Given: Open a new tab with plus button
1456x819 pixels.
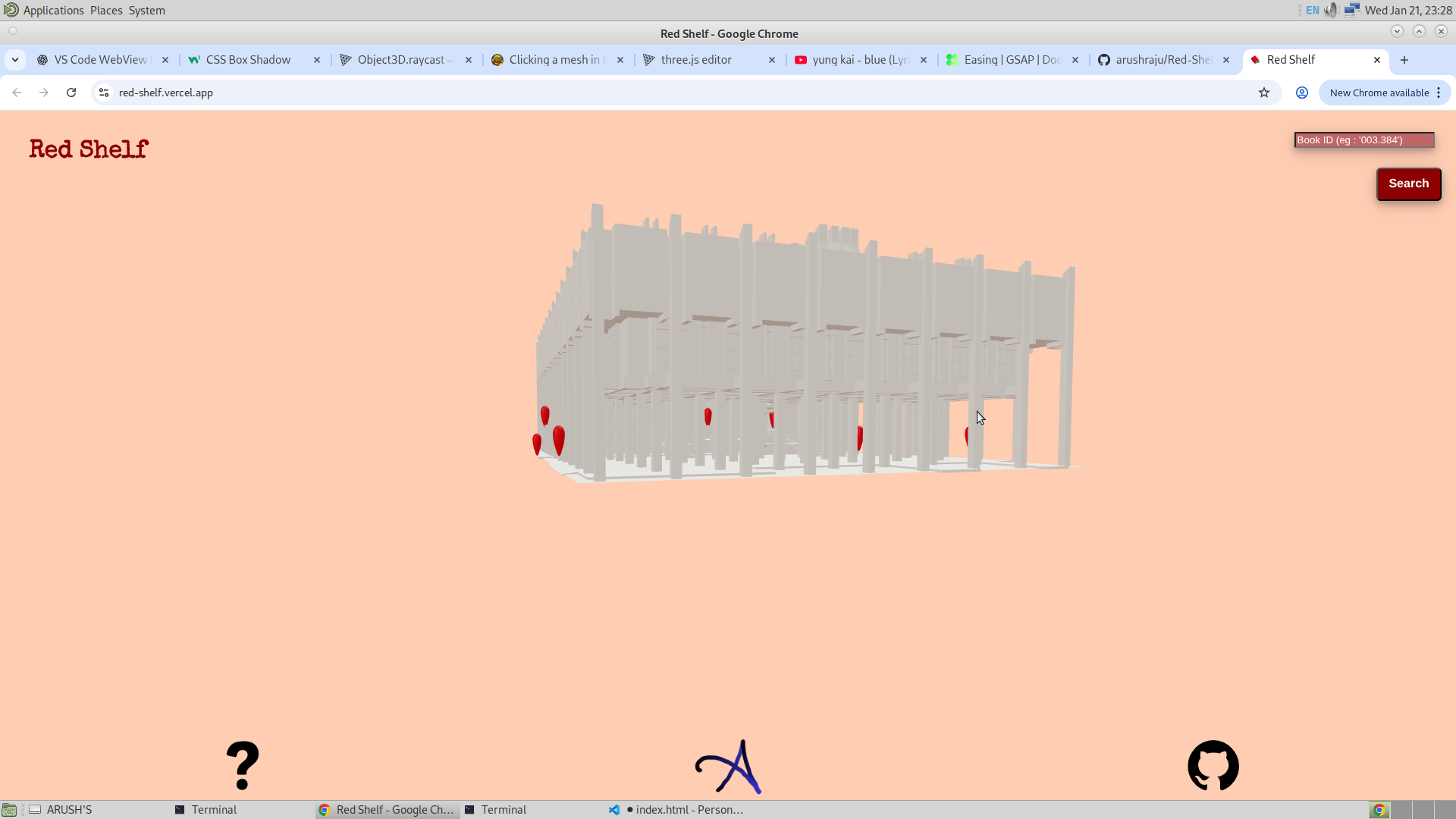Looking at the screenshot, I should (x=1404, y=60).
